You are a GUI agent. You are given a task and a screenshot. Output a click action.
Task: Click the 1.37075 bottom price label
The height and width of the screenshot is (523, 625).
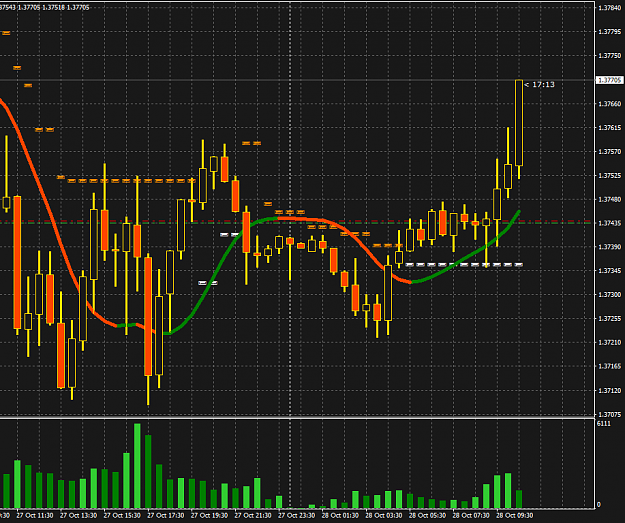[x=610, y=415]
